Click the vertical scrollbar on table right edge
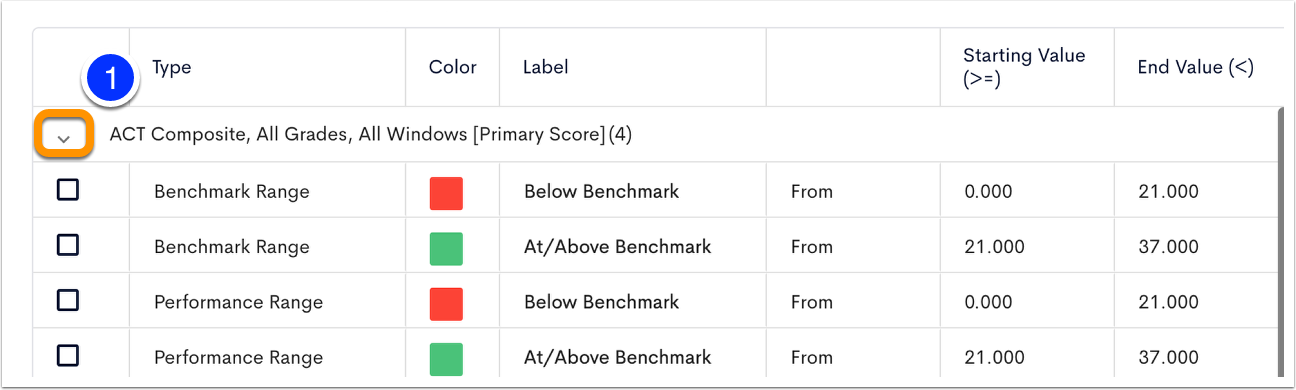 point(1279,240)
